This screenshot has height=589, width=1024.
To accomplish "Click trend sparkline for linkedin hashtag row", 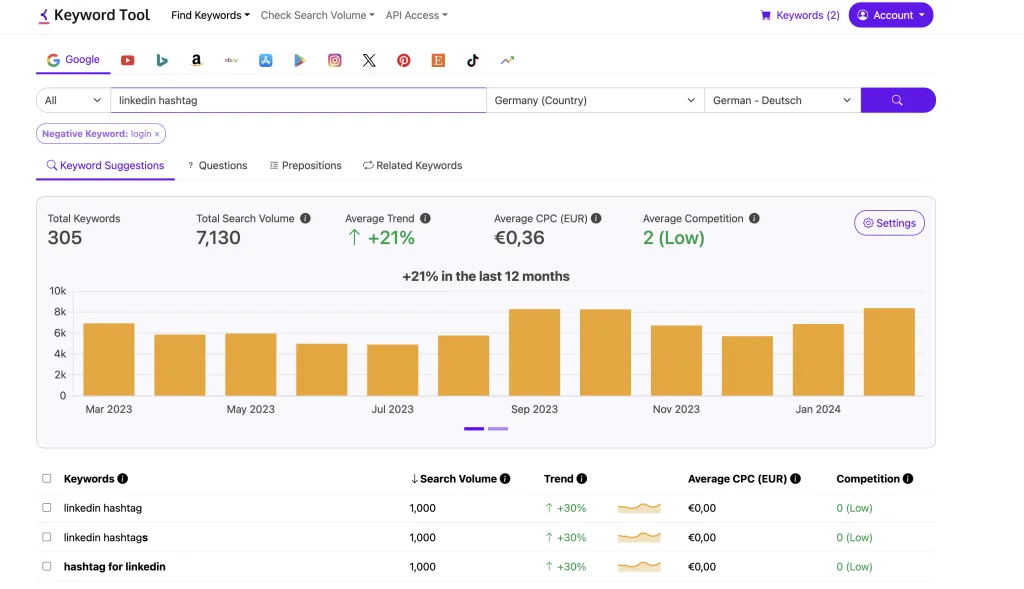I will [x=639, y=507].
